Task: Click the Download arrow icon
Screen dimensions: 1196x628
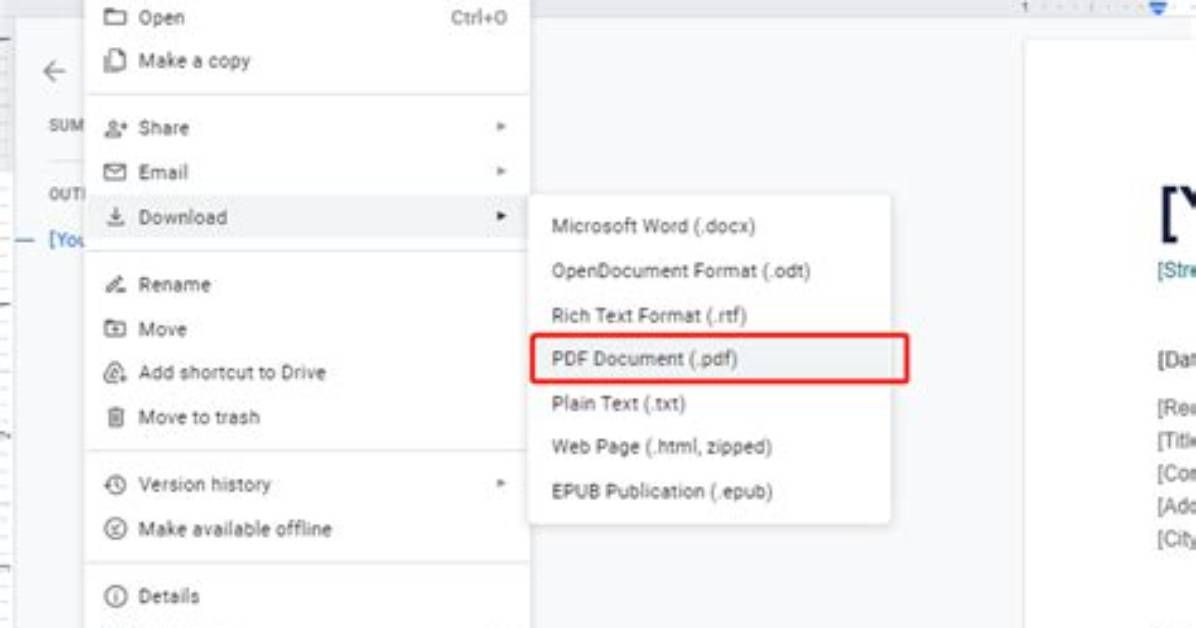Action: 115,217
